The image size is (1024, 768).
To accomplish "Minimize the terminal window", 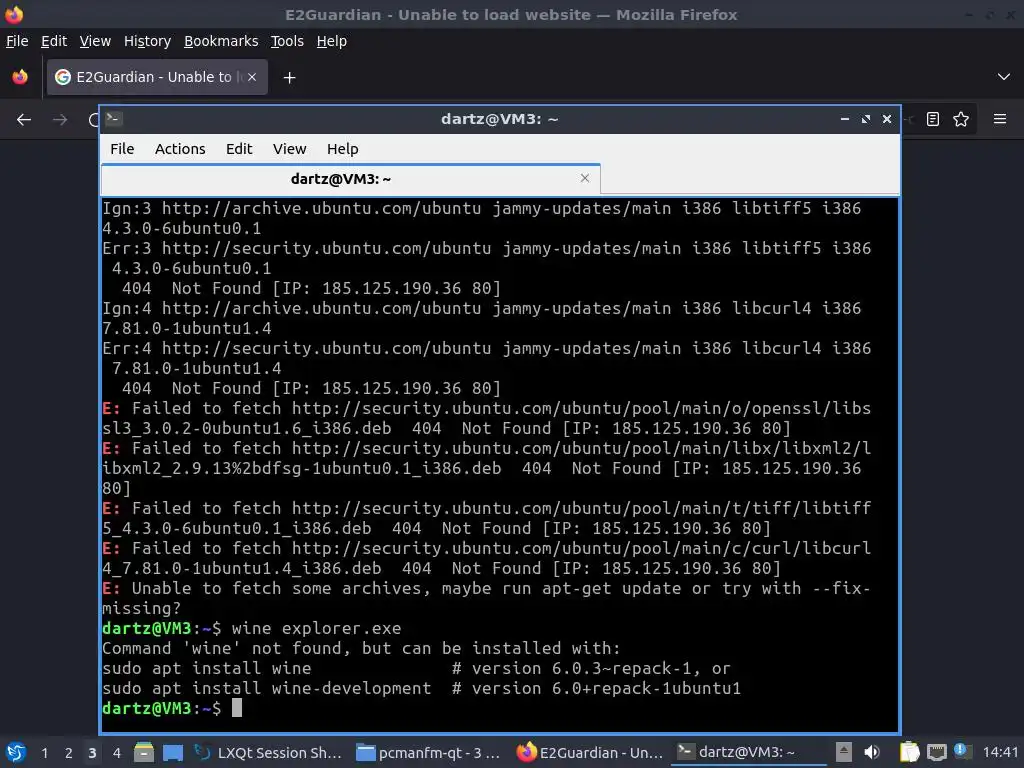I will coord(845,119).
